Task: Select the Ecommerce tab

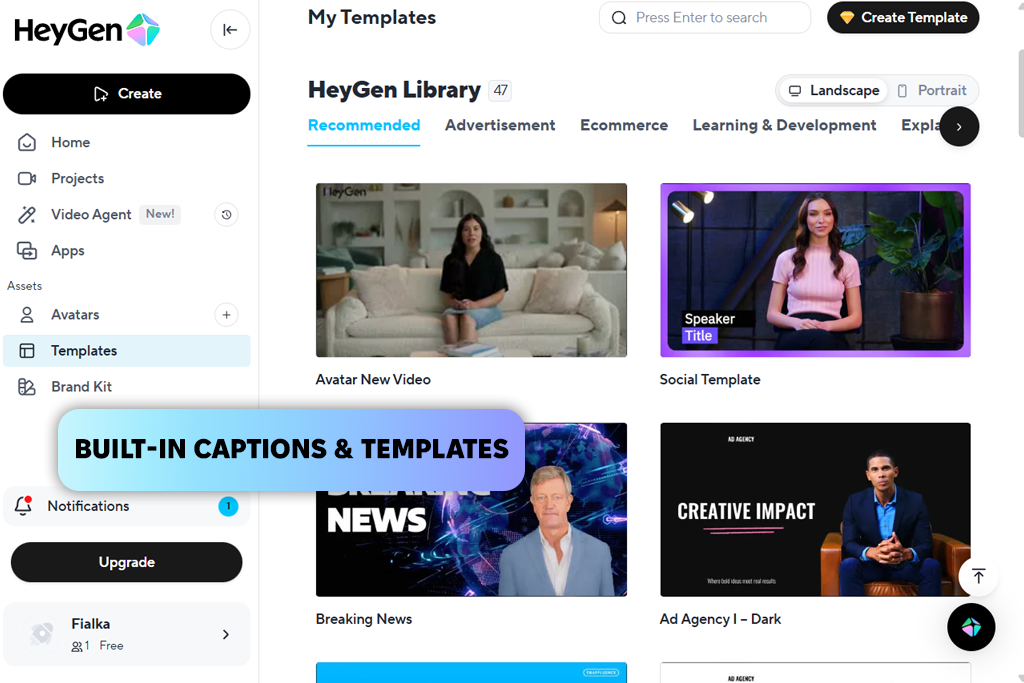Action: 624,125
